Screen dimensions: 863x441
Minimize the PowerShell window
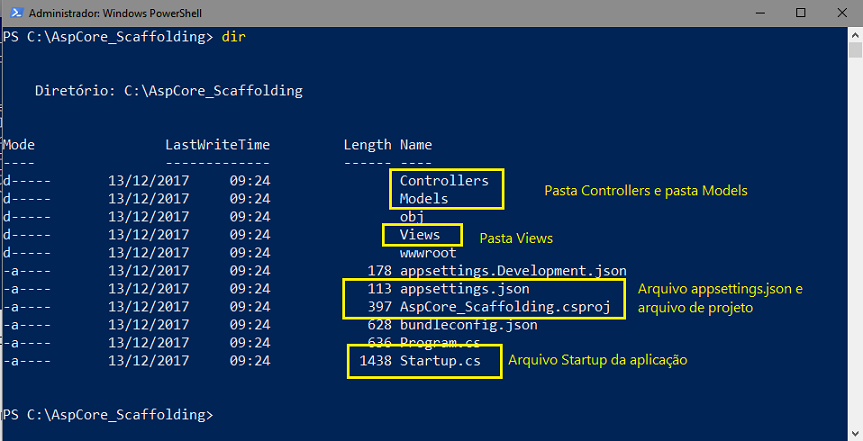760,13
